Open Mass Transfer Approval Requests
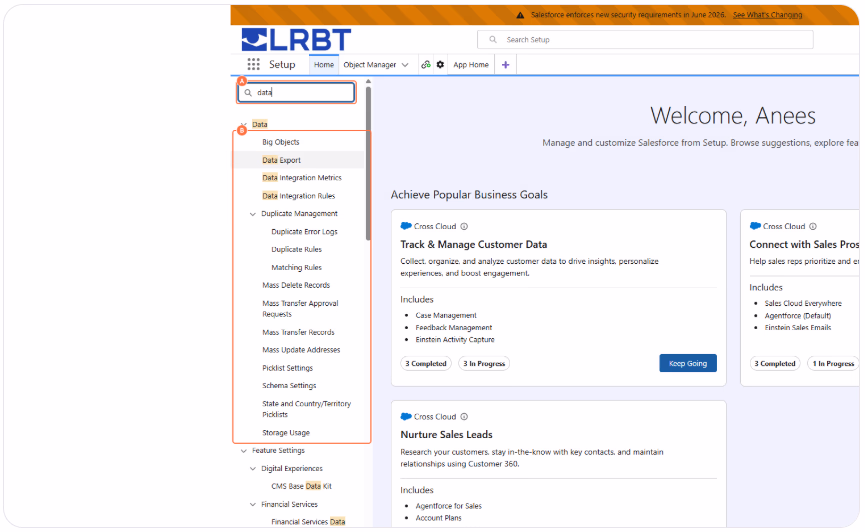The width and height of the screenshot is (865, 532). pos(300,308)
